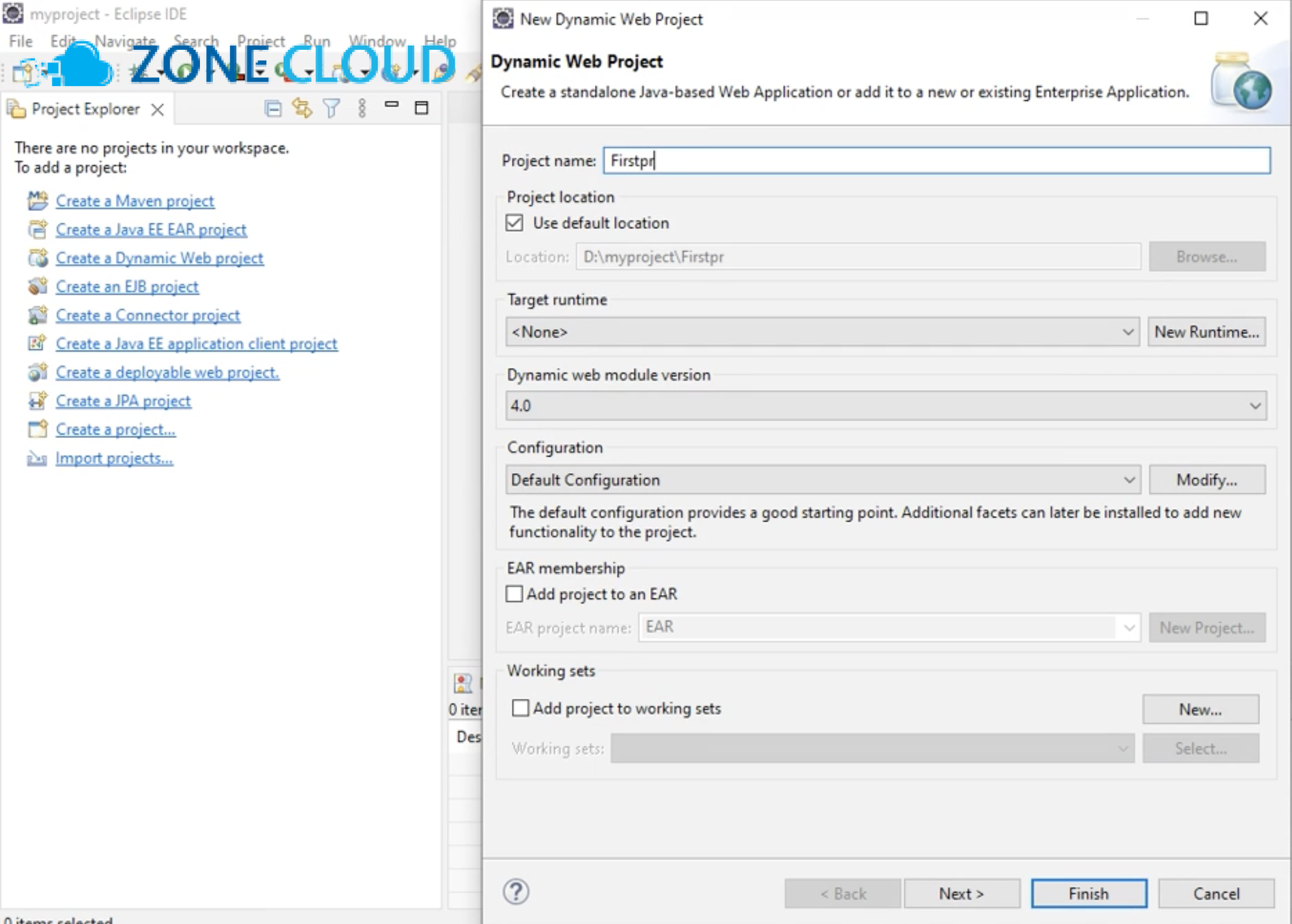Open the Project menu

tap(261, 41)
